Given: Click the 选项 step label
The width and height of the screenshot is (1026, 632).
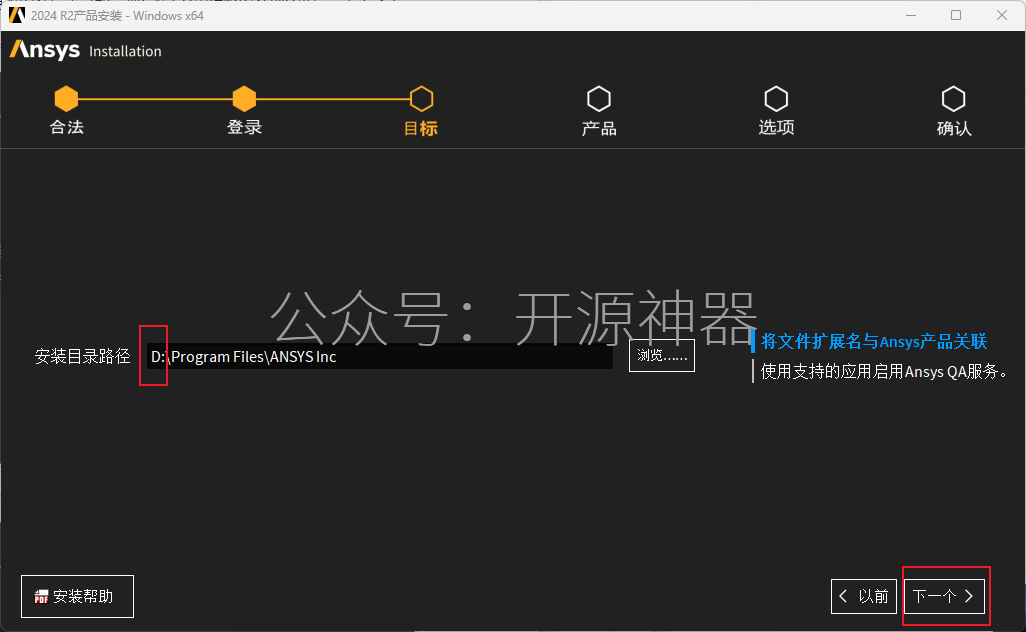Looking at the screenshot, I should [776, 127].
